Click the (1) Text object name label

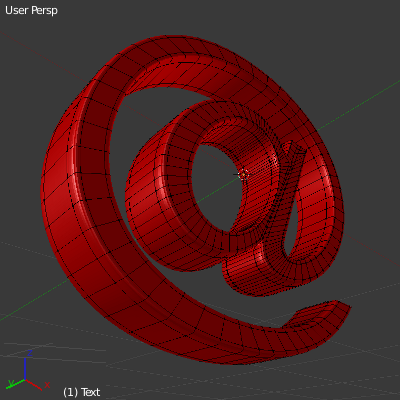(x=82, y=392)
